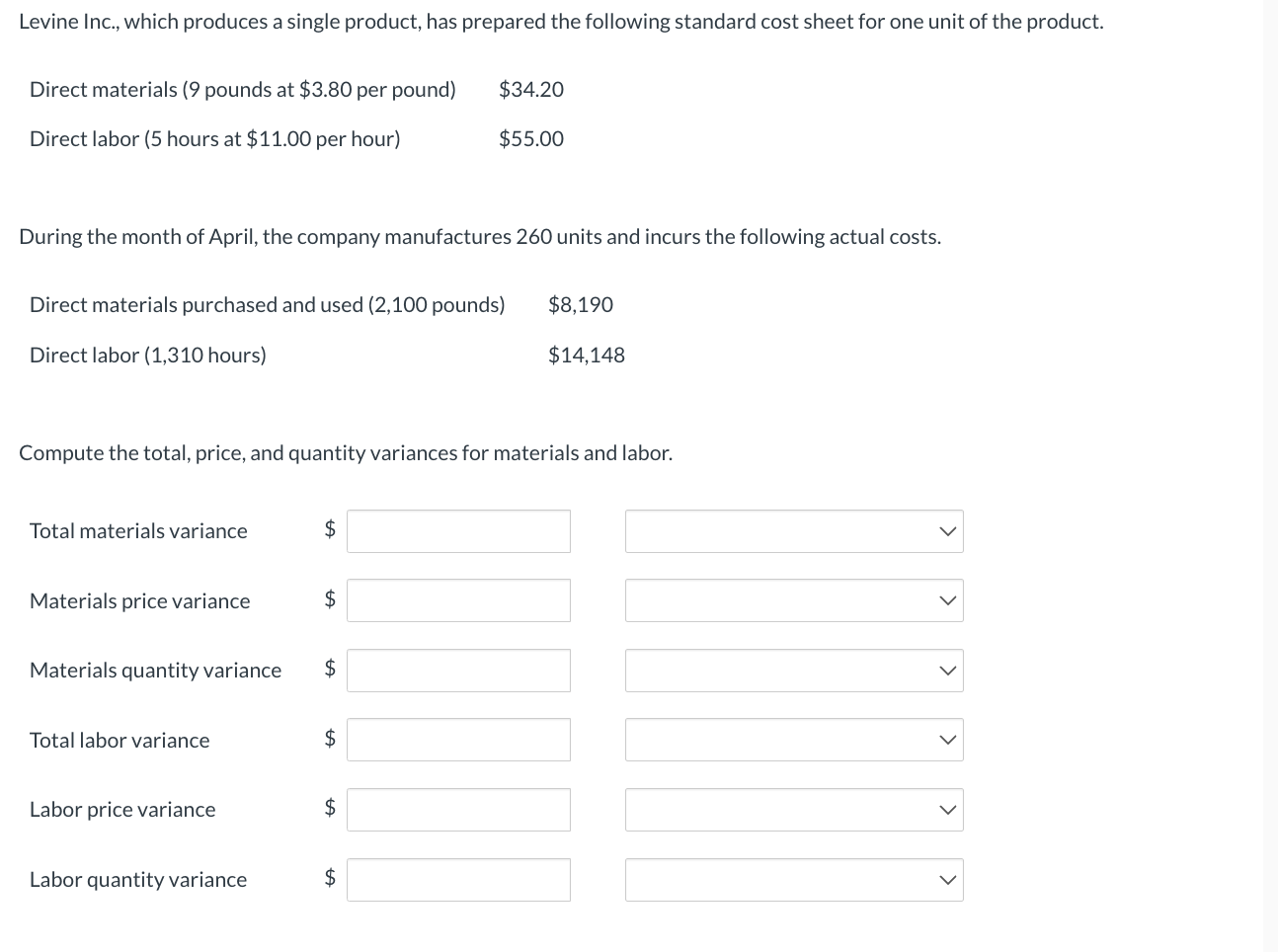Image resolution: width=1278 pixels, height=952 pixels.
Task: Click the $14,148 actual labor cost
Action: [587, 356]
